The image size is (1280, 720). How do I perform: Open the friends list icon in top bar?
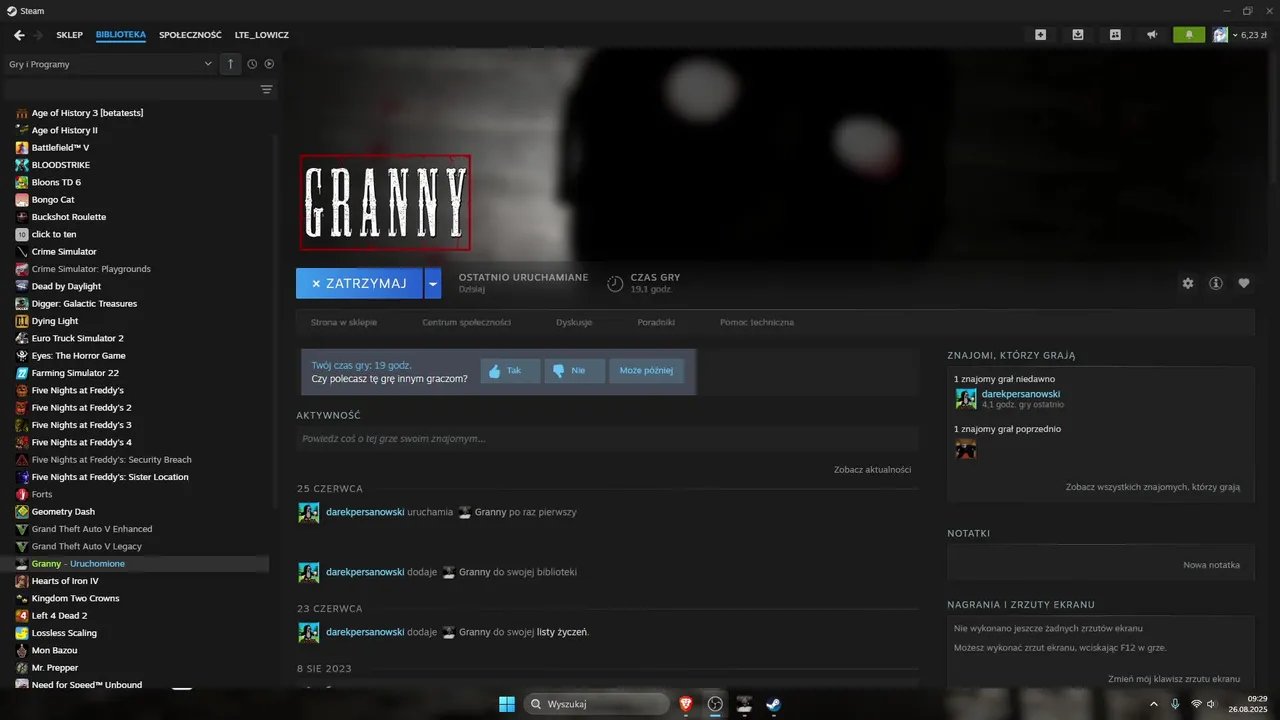pyautogui.click(x=1115, y=35)
